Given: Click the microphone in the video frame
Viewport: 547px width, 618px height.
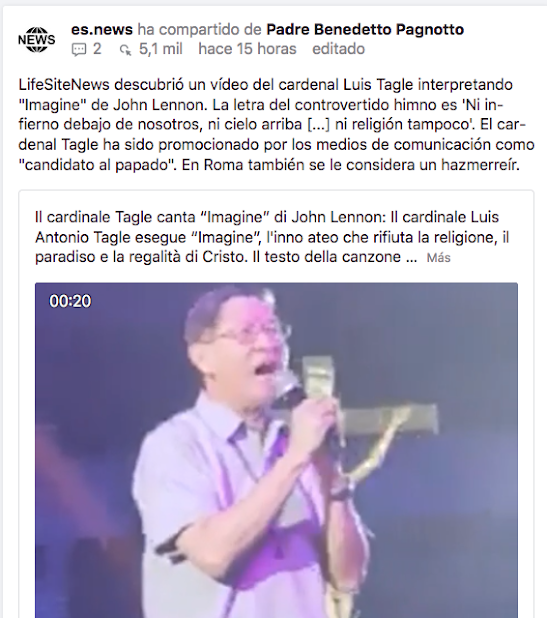Looking at the screenshot, I should 292,388.
